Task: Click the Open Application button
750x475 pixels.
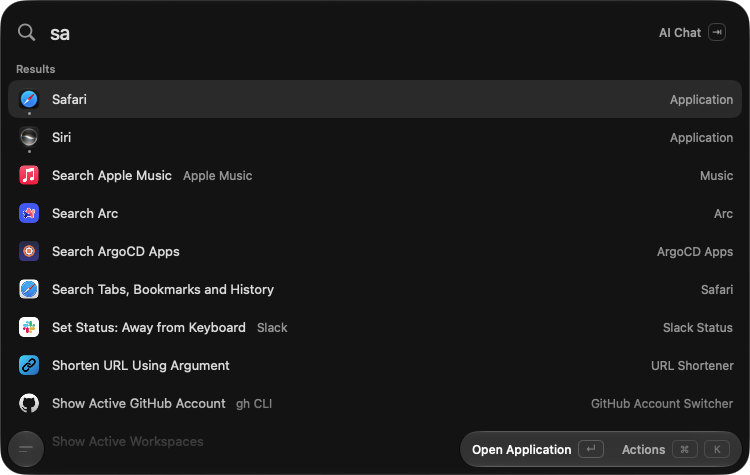Action: point(538,450)
